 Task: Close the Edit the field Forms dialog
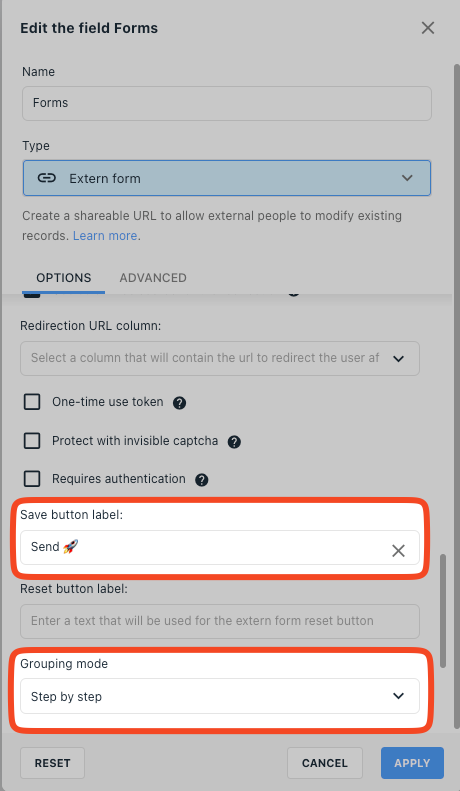[x=428, y=28]
